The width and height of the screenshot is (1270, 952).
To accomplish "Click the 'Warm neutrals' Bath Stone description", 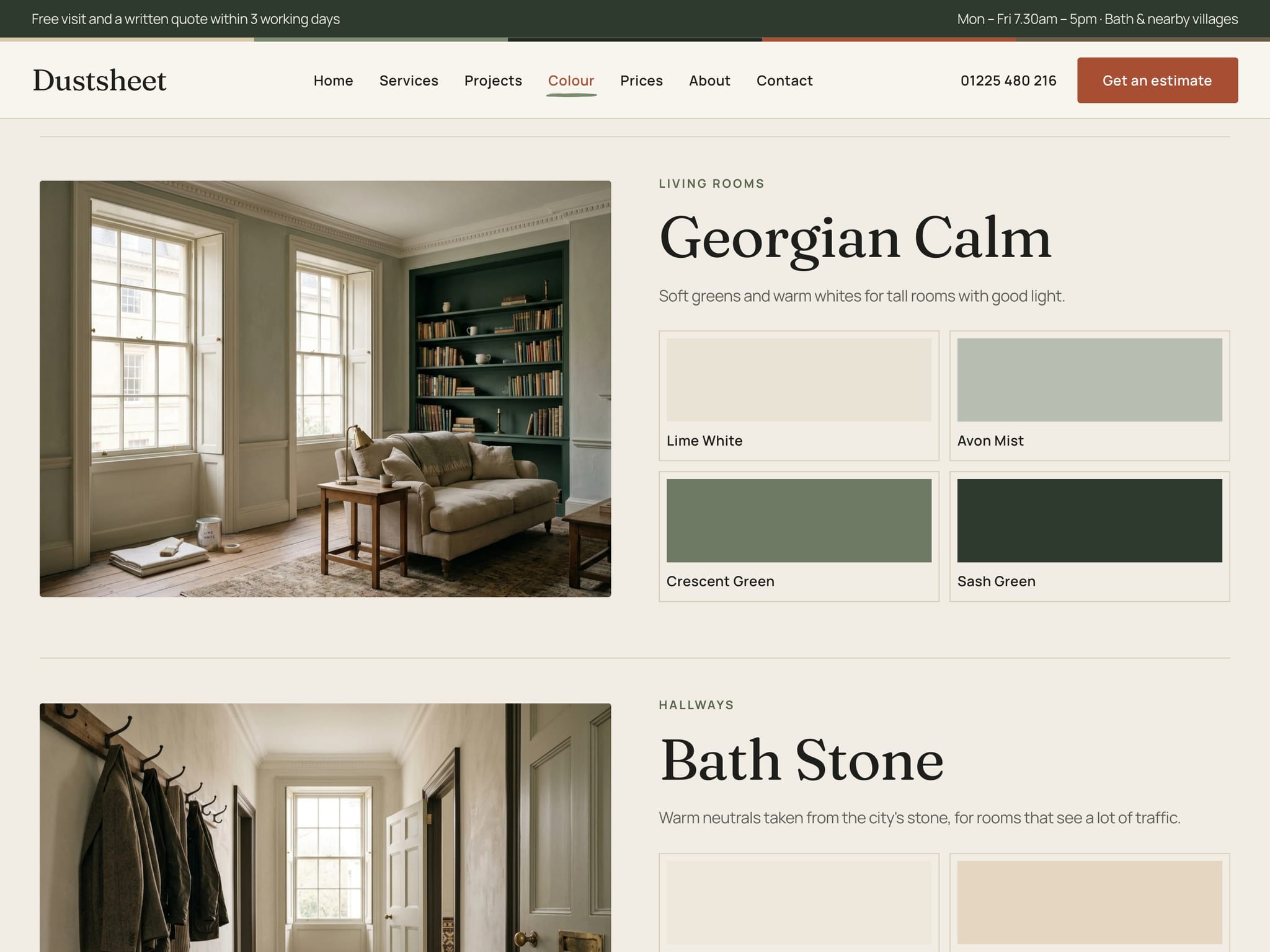I will [x=919, y=818].
